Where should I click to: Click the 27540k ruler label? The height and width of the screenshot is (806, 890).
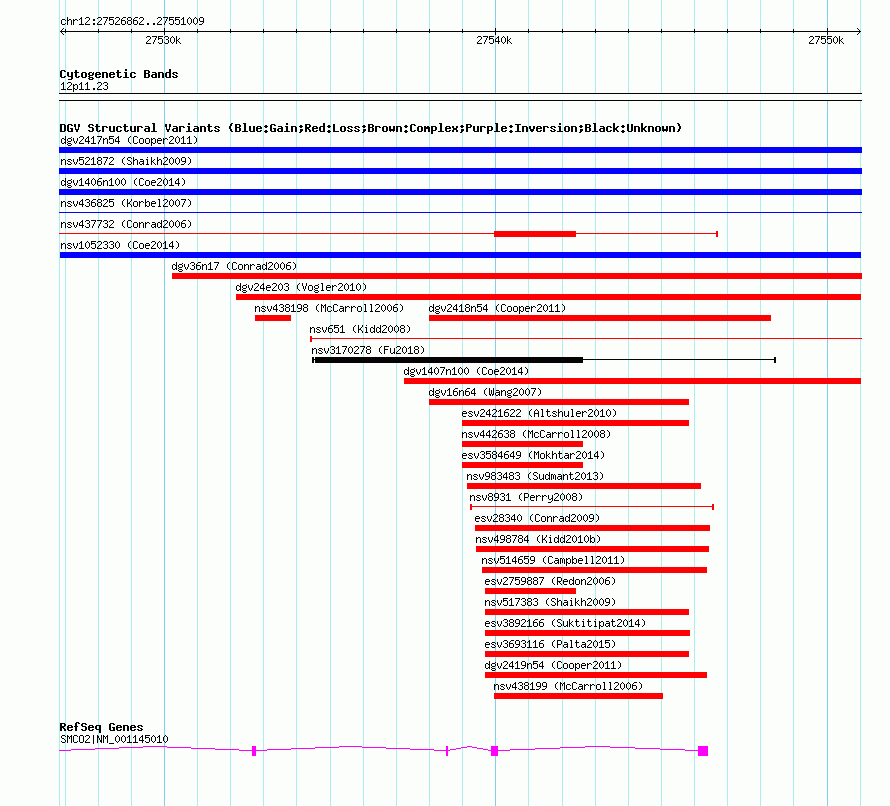click(x=494, y=40)
